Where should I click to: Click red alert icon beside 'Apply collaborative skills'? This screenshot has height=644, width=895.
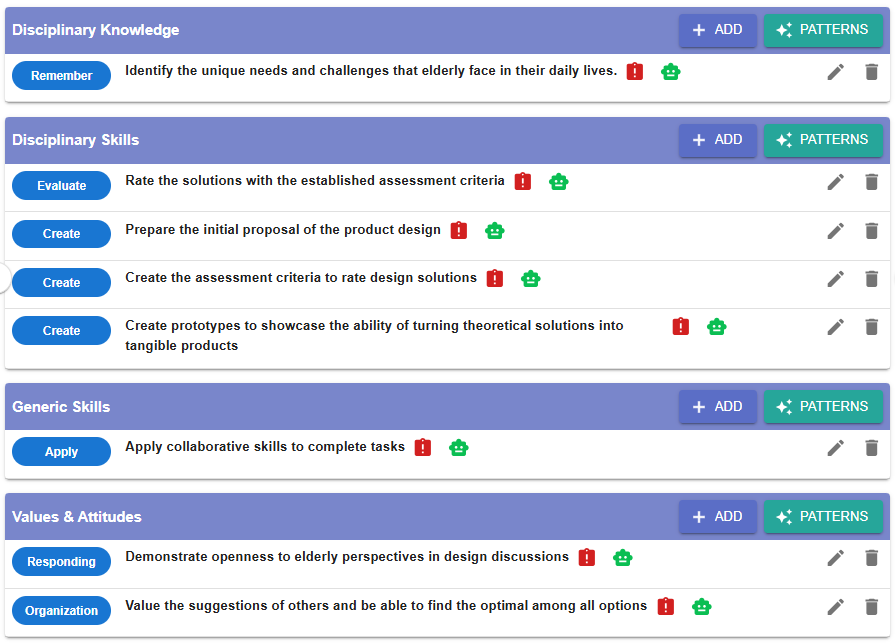point(423,448)
